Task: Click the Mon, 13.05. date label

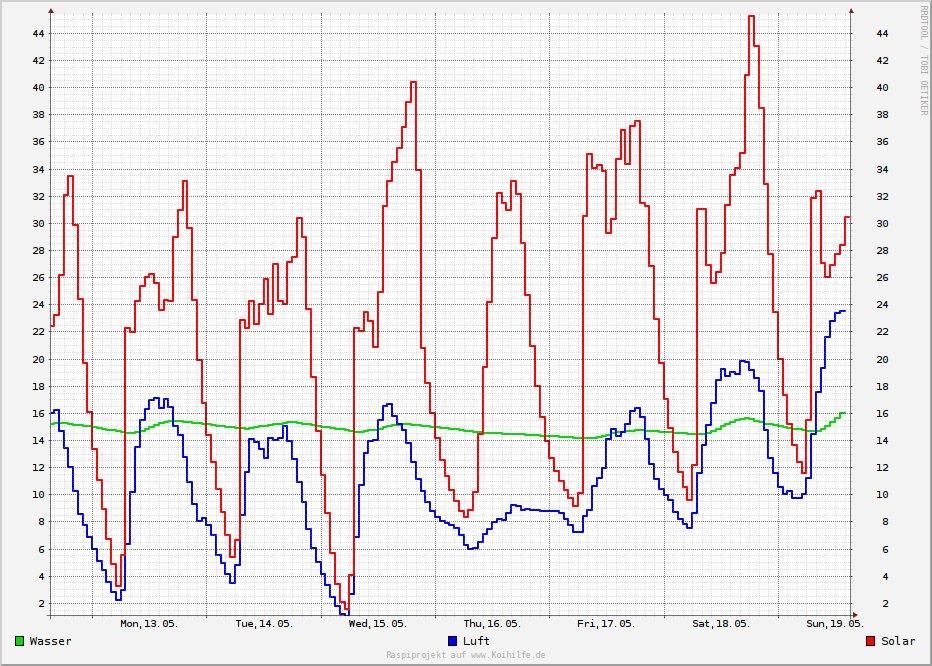Action: pos(149,623)
